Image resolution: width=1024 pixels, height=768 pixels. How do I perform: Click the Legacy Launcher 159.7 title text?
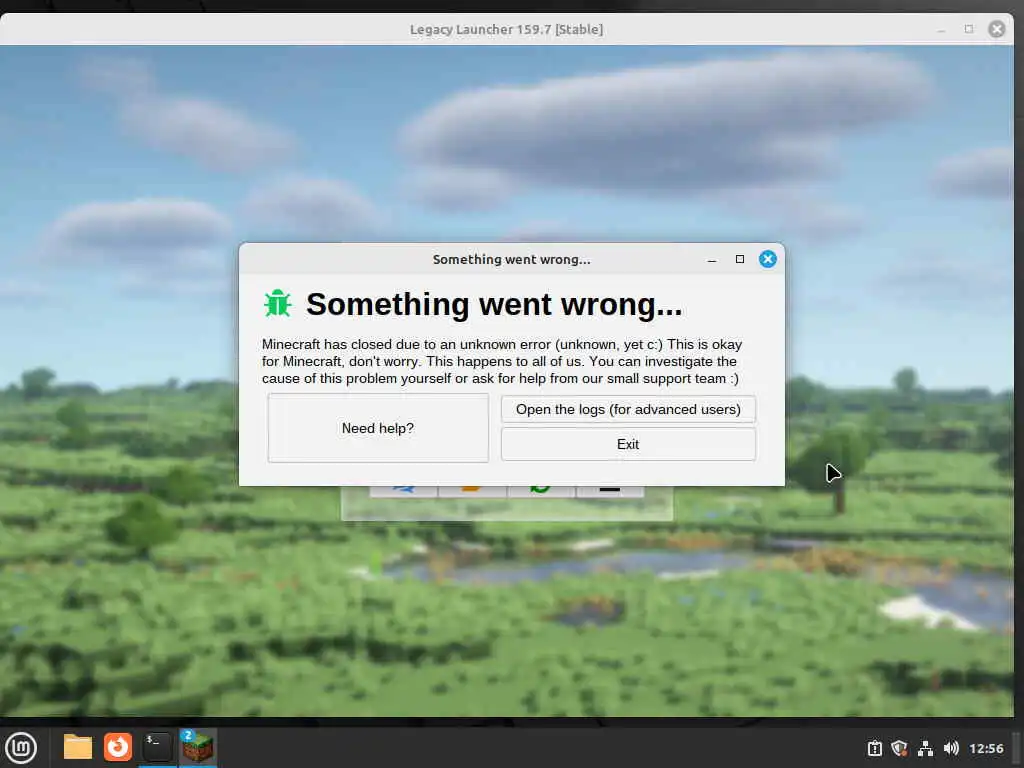pyautogui.click(x=506, y=29)
